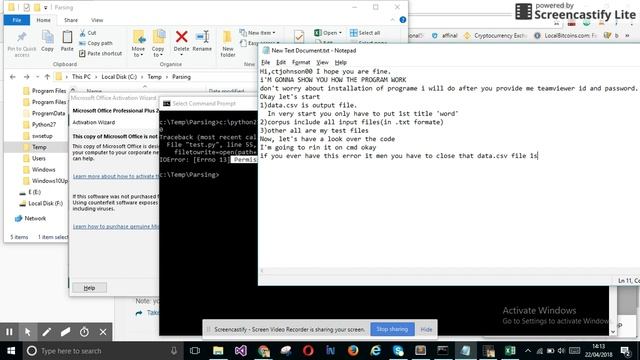
Task: Switch to the Home ribbon tab
Action: (43, 20)
